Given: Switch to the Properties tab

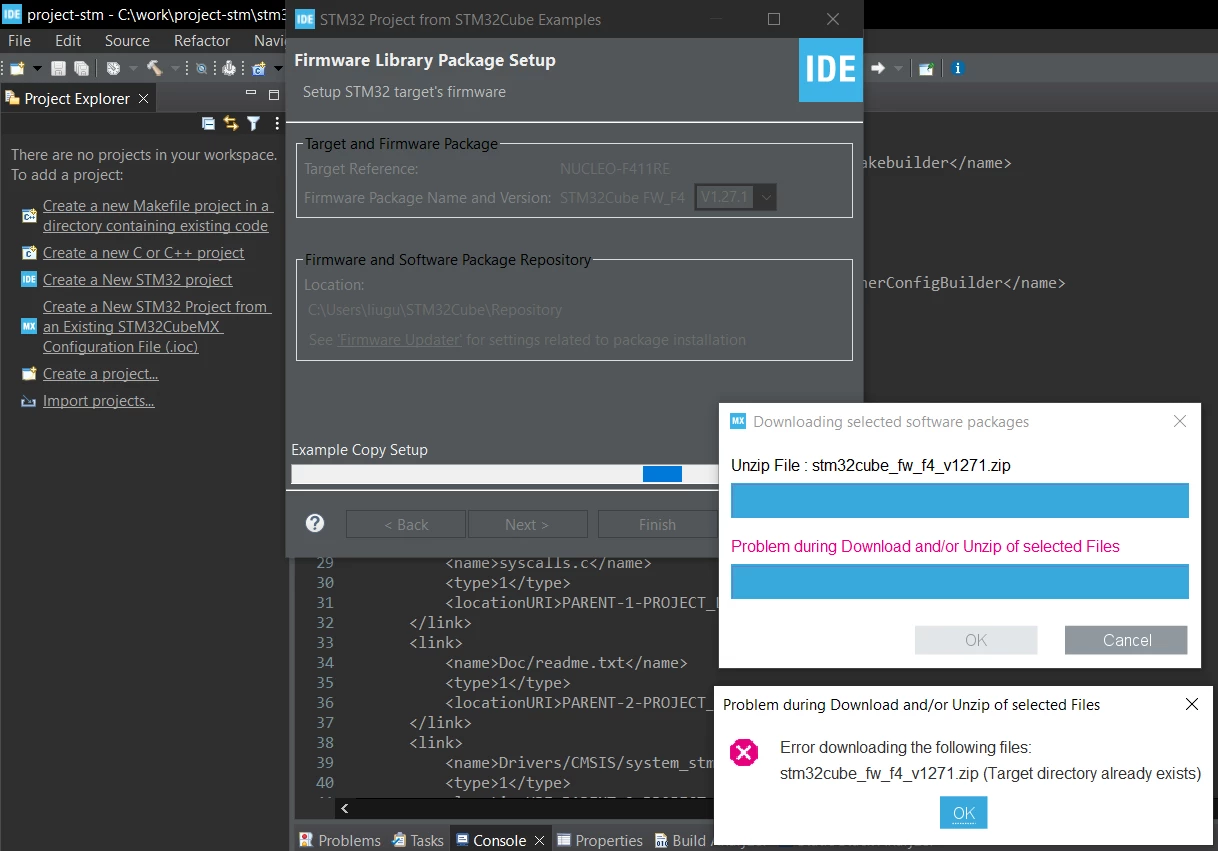Looking at the screenshot, I should [x=599, y=840].
